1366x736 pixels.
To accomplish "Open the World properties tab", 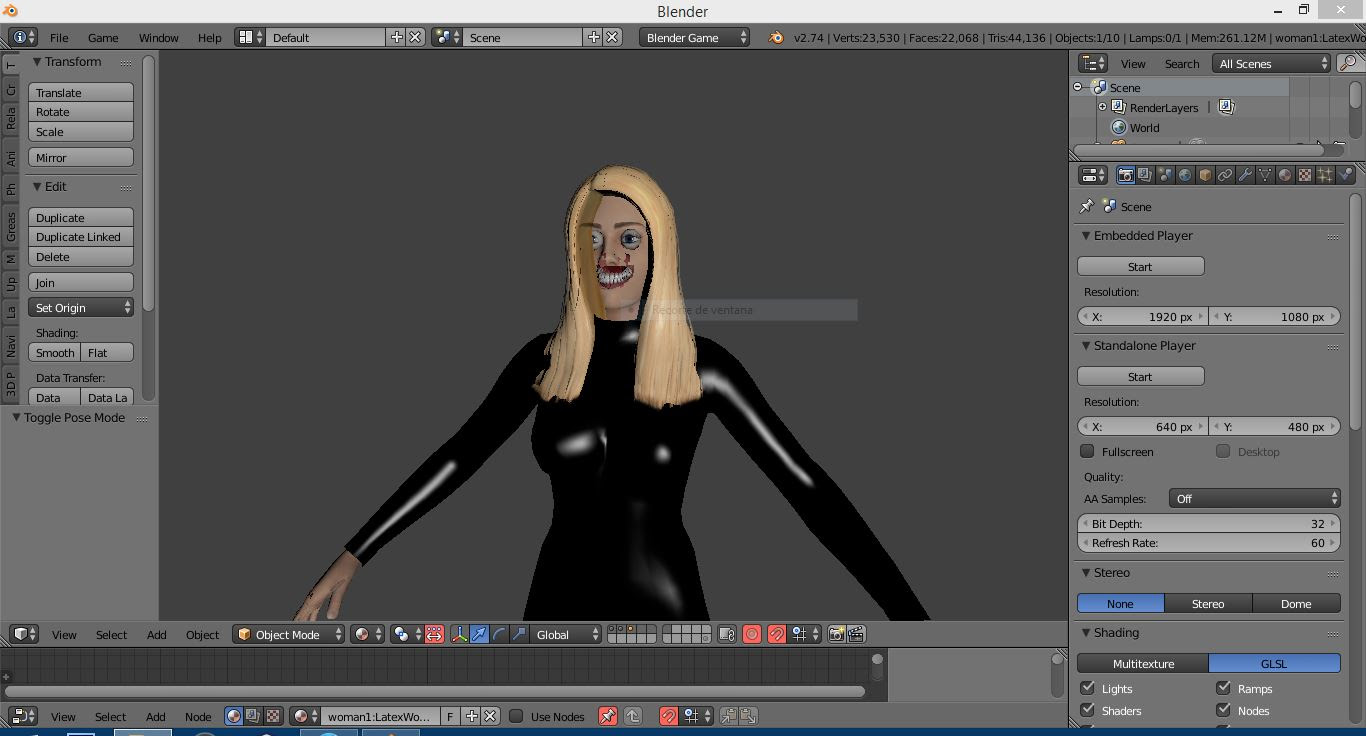I will [1185, 175].
